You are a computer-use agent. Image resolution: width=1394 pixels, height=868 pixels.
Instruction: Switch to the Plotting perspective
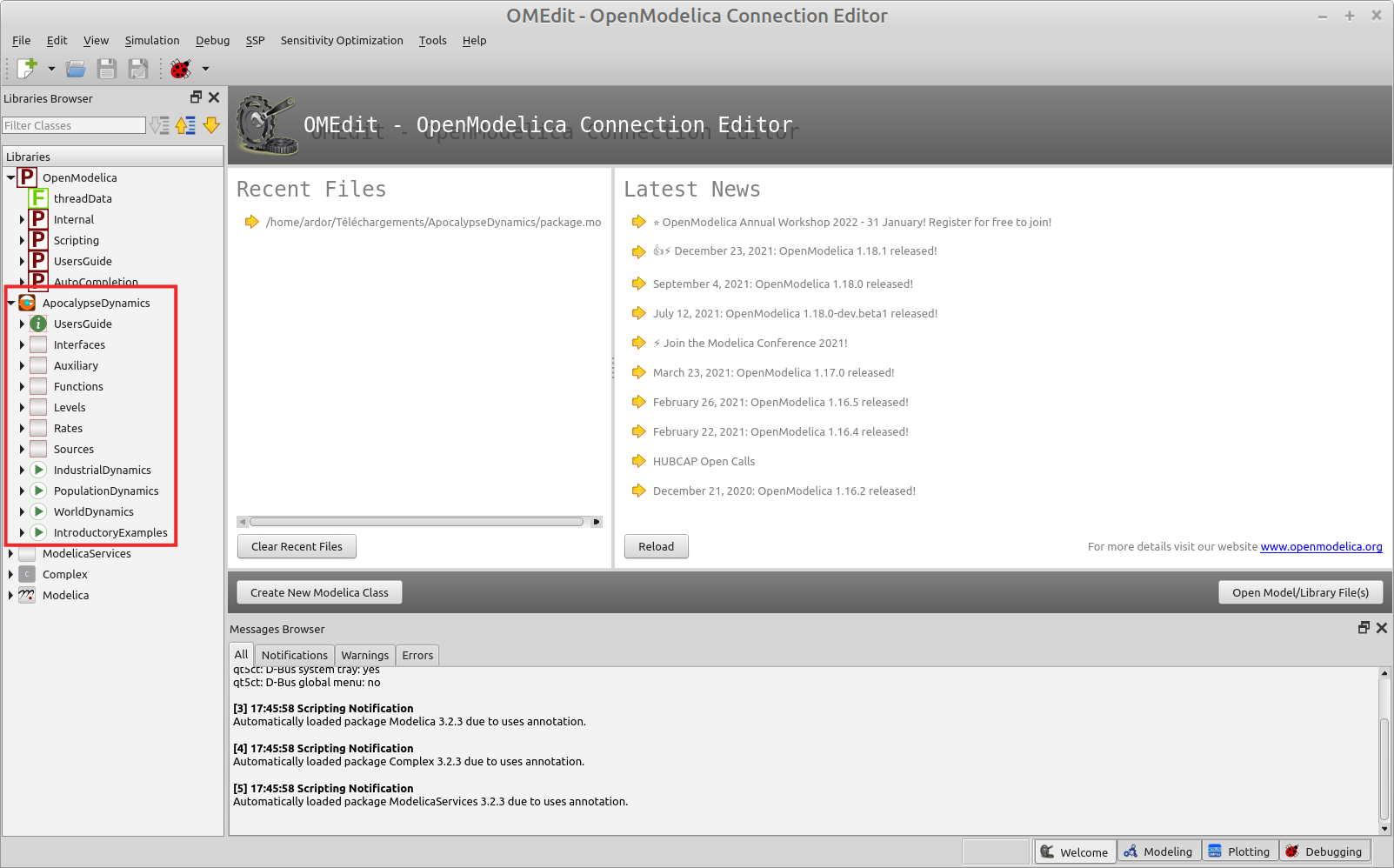click(1239, 851)
